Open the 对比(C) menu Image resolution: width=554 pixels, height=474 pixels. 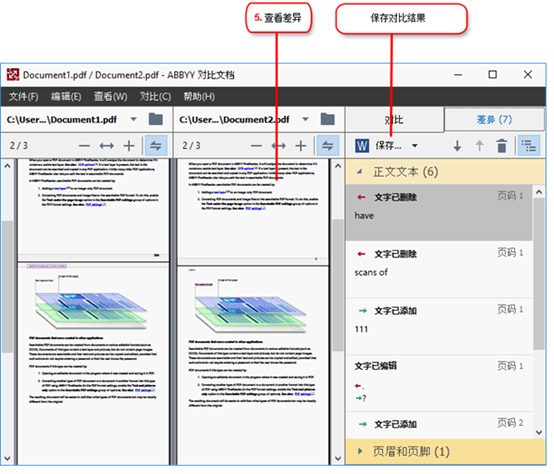(x=155, y=96)
